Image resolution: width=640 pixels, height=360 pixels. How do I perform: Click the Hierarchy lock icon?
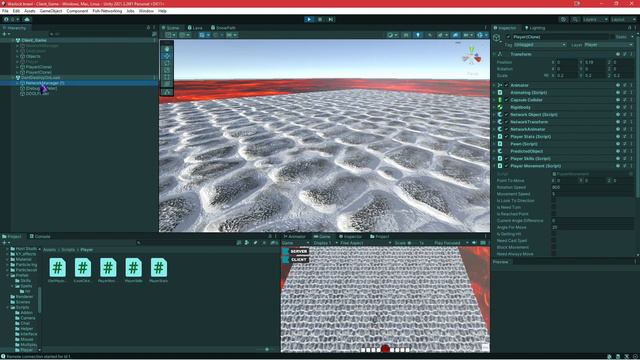tap(149, 28)
